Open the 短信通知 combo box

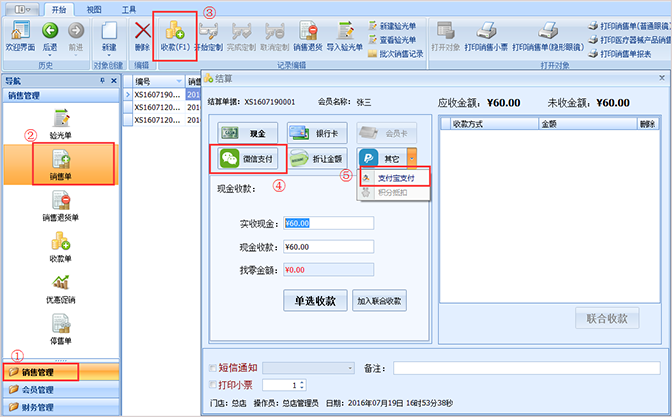click(x=309, y=368)
